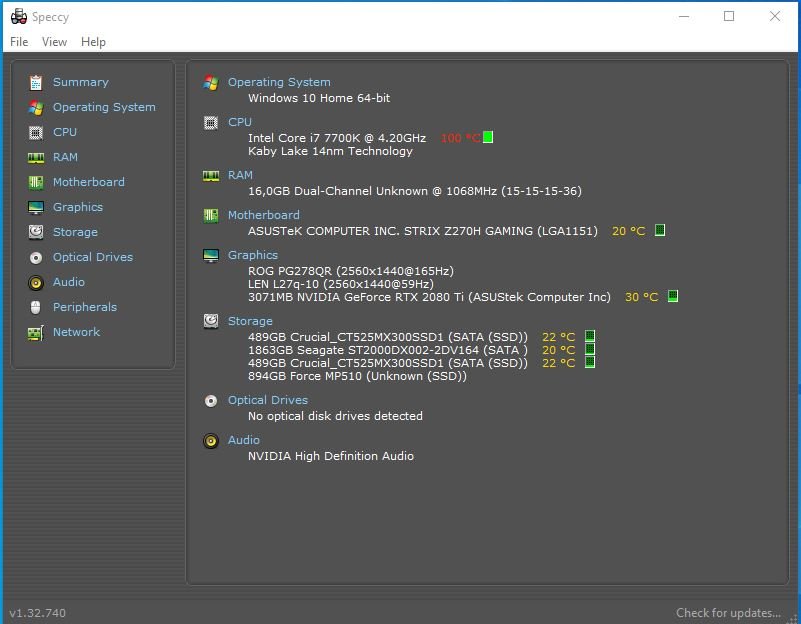Click the Operating System Windows flag sidebar icon
The width and height of the screenshot is (801, 624).
tap(36, 107)
